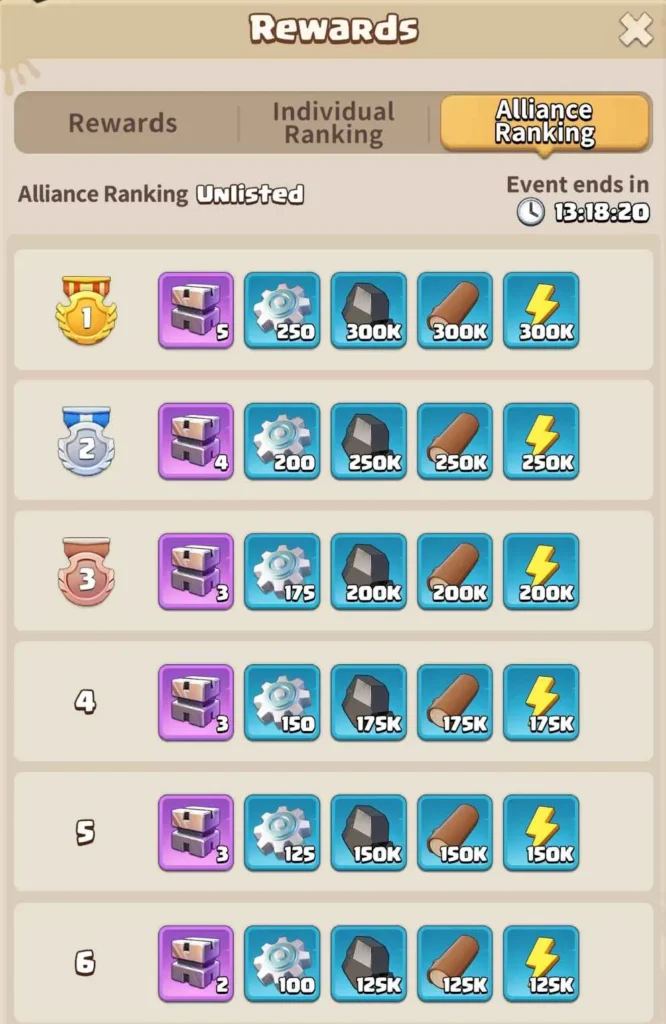This screenshot has height=1024, width=666.
Task: Tap the rank 3 chest with 3
Action: (x=196, y=571)
